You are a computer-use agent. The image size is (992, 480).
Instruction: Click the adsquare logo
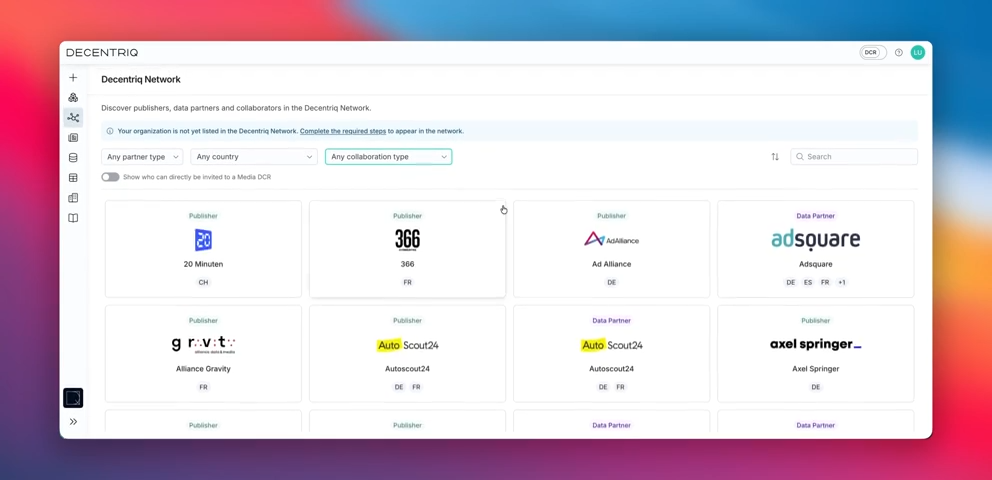coord(815,240)
